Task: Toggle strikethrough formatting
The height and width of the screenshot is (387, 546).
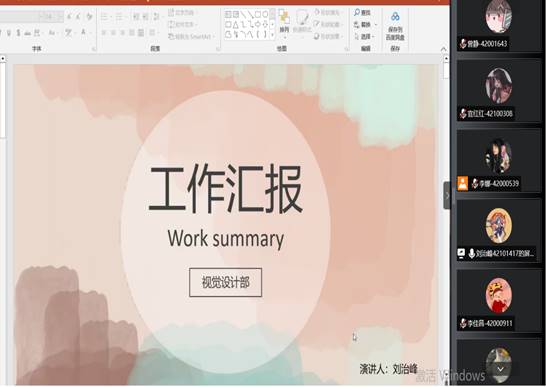Action: click(28, 33)
